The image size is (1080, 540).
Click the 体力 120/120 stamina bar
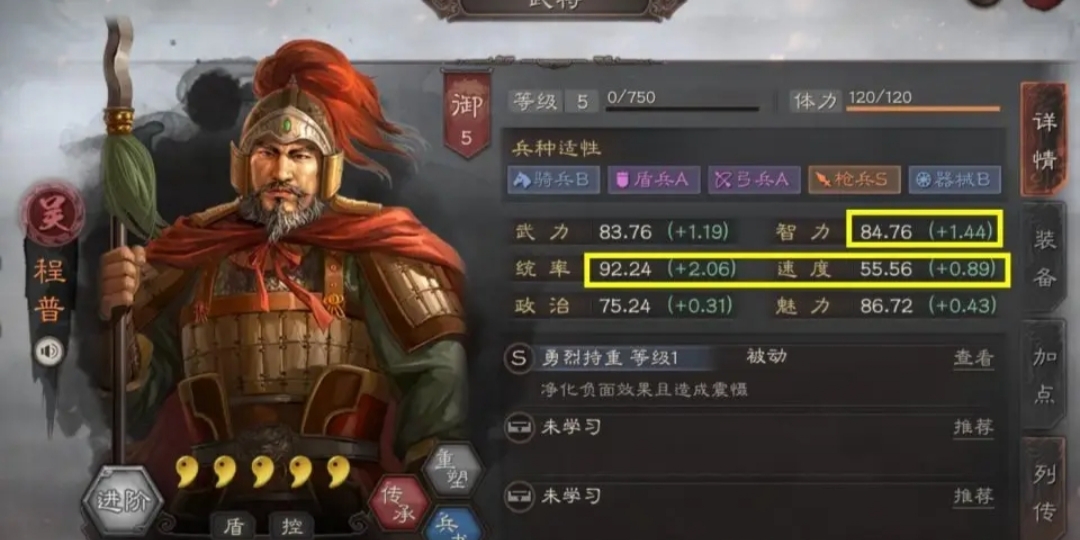point(923,101)
